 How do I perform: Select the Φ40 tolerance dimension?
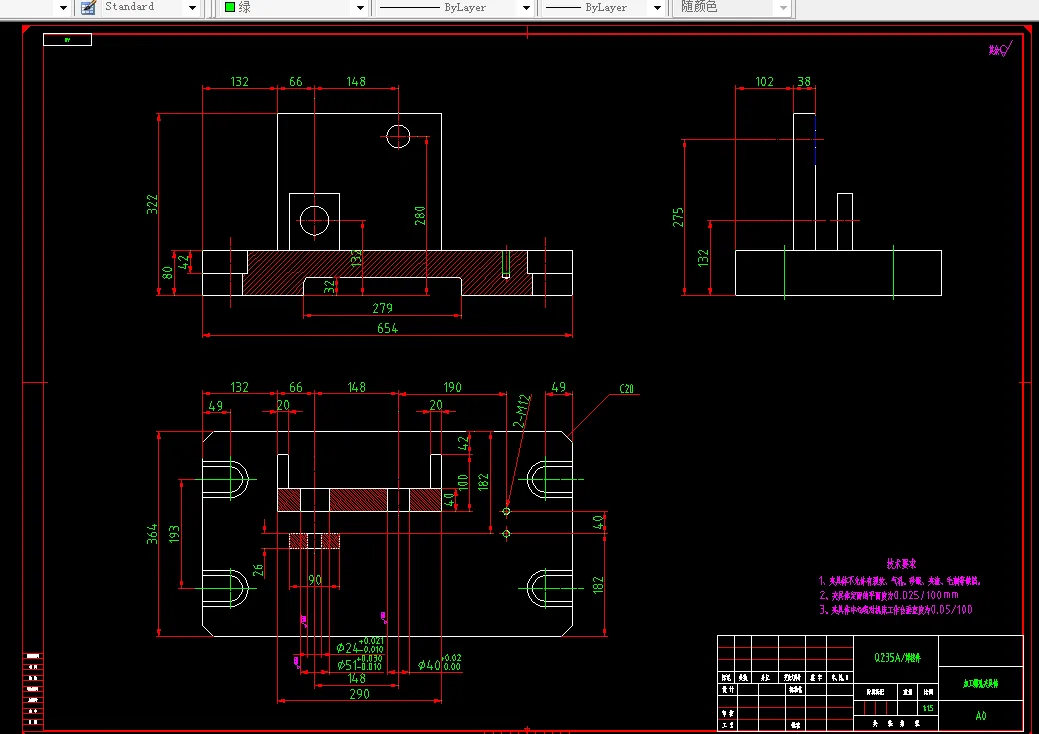[439, 664]
